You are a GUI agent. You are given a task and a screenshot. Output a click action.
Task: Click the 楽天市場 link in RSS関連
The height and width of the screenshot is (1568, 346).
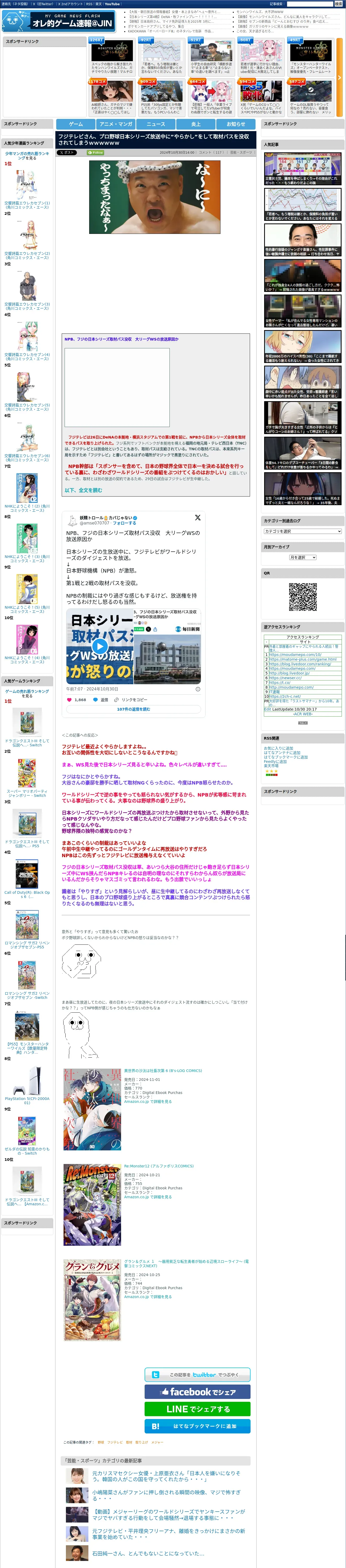[x=271, y=766]
